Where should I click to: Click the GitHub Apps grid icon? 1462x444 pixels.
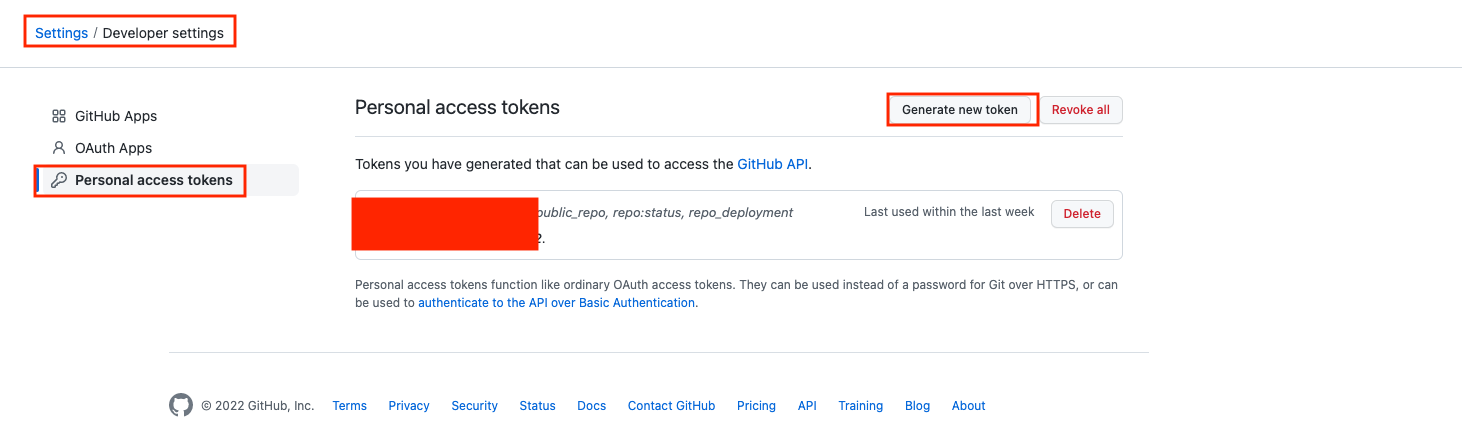click(59, 116)
